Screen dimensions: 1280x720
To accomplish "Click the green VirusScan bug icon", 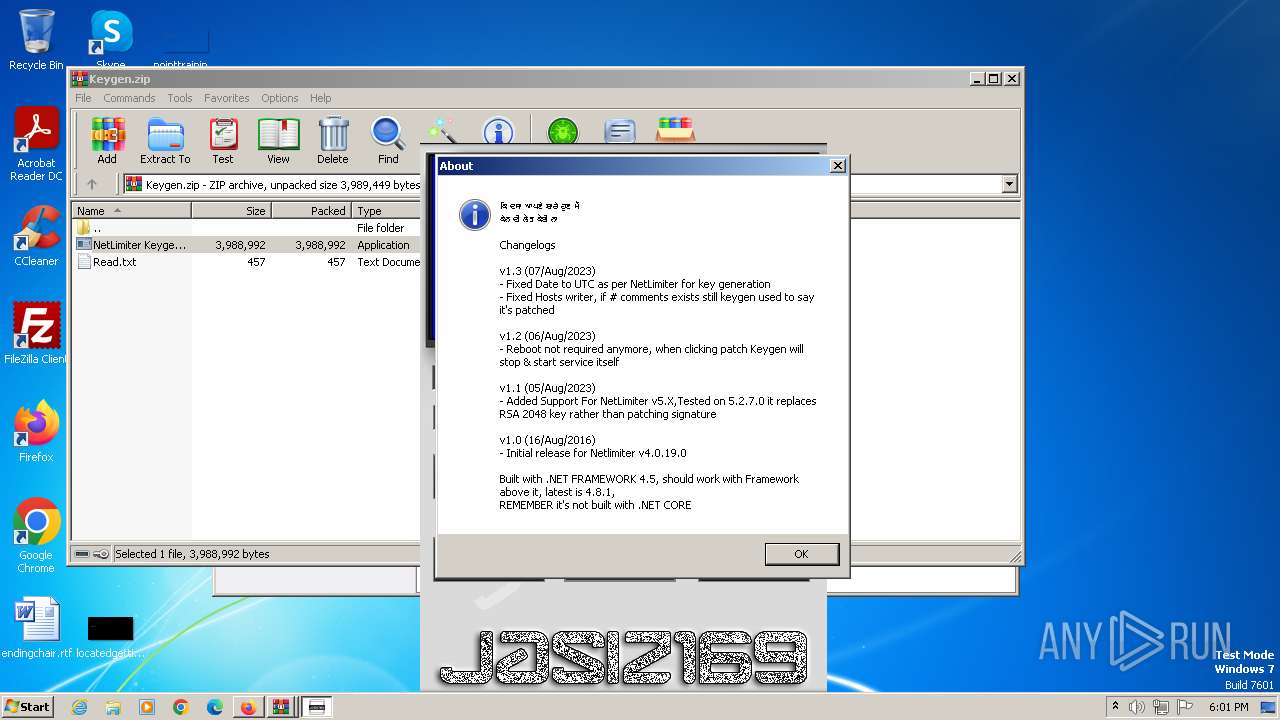I will coord(563,131).
